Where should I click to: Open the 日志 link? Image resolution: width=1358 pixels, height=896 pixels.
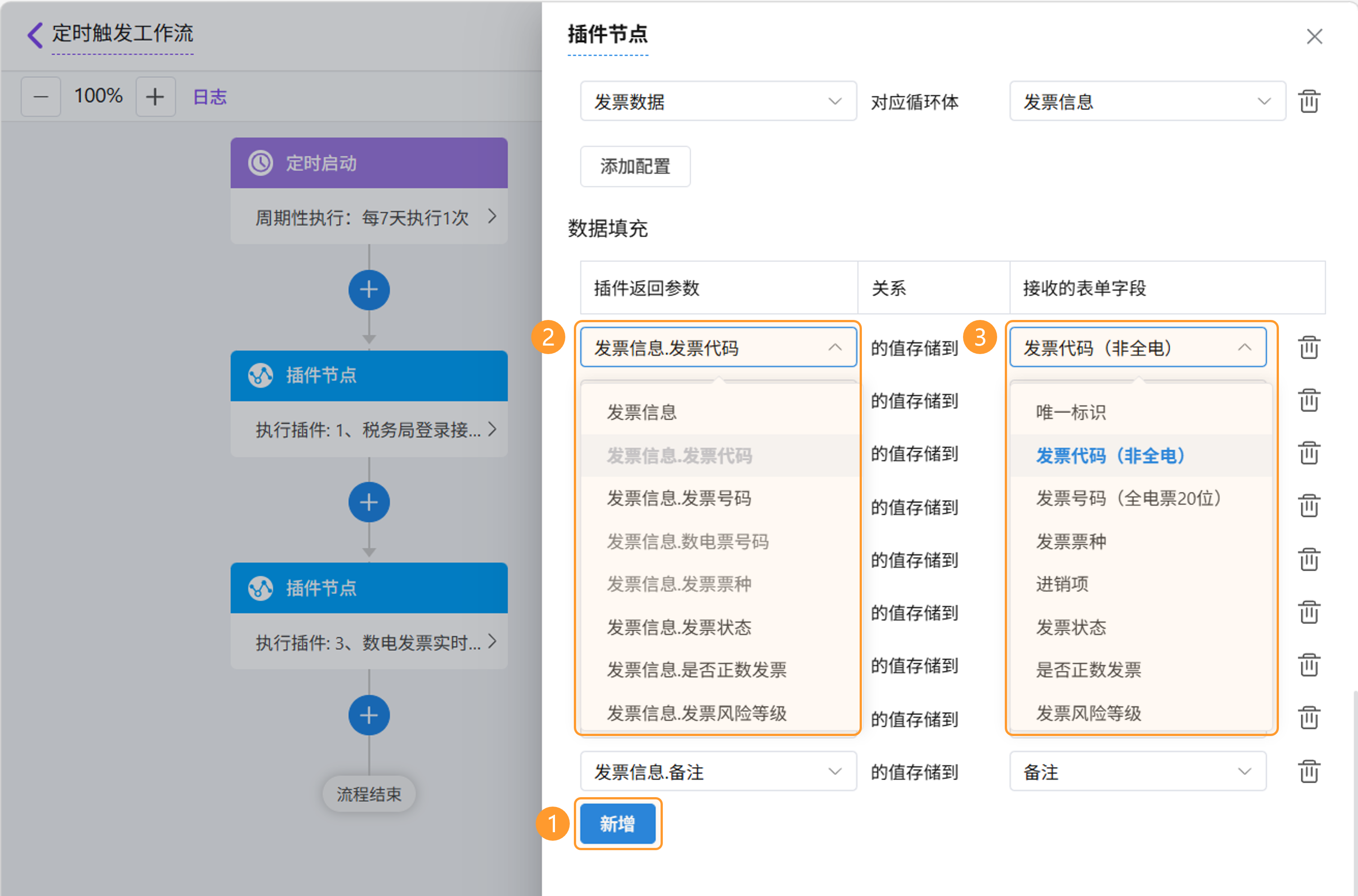(210, 97)
